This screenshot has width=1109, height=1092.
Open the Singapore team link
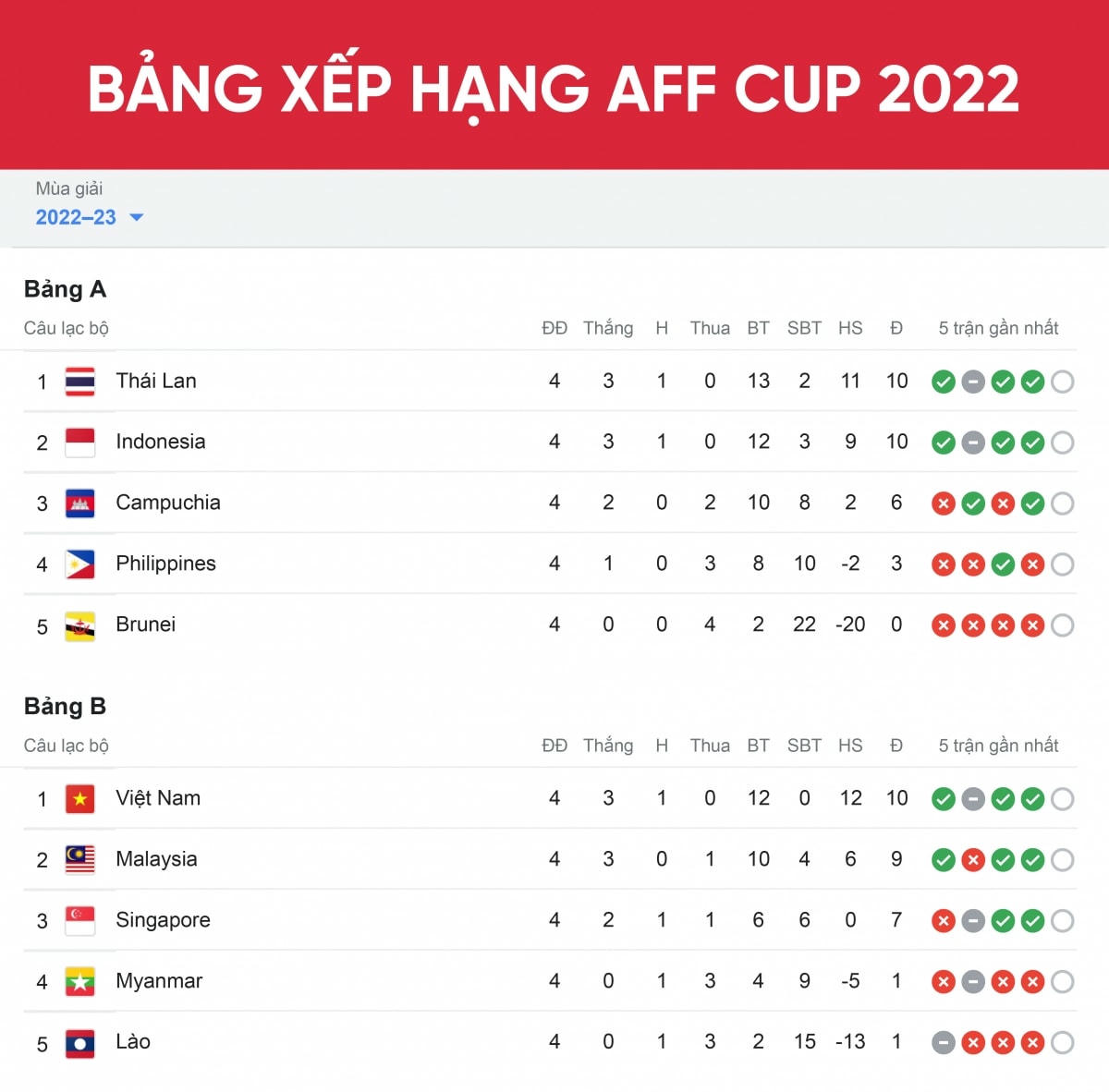click(163, 920)
